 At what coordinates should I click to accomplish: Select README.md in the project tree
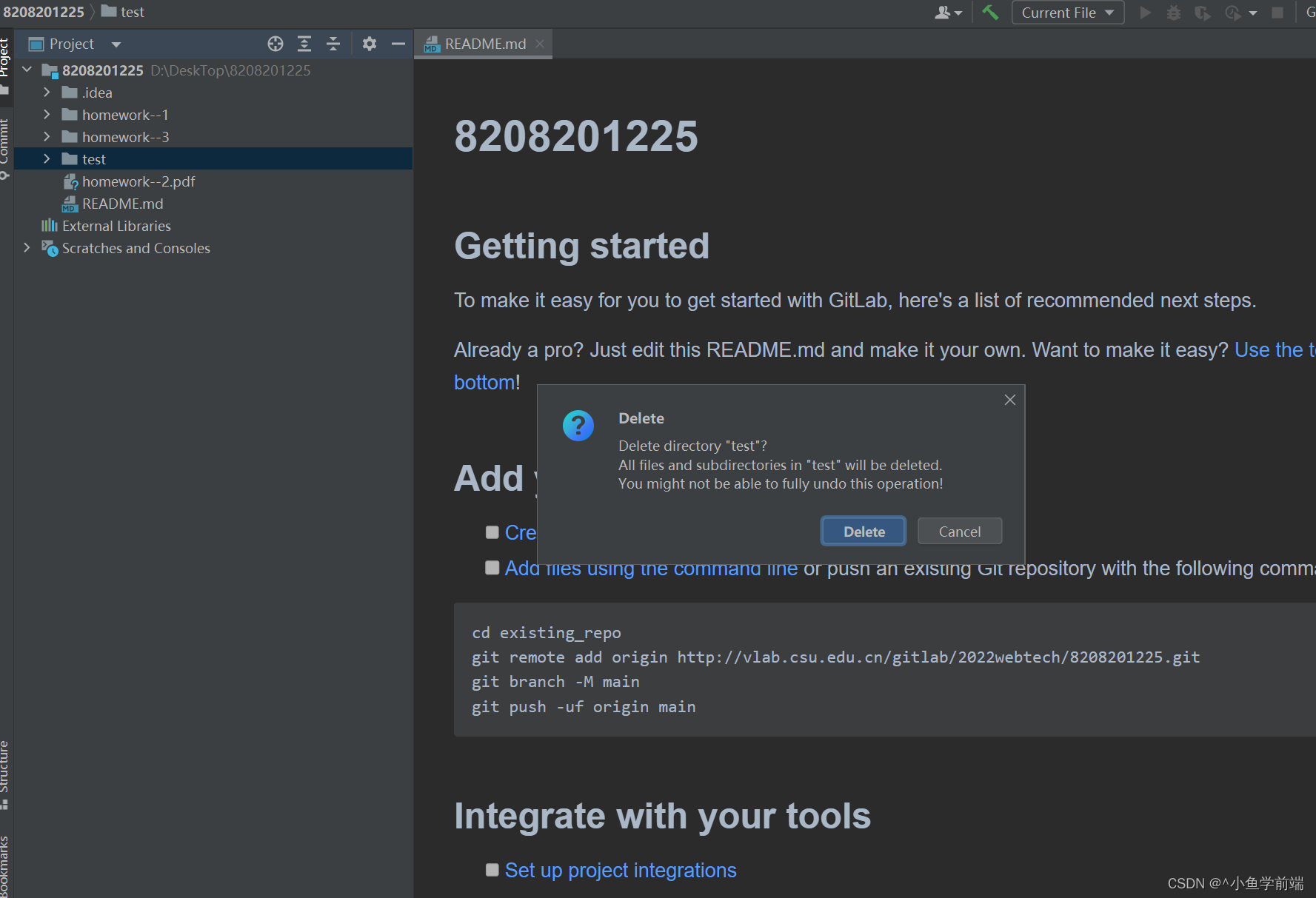click(122, 204)
